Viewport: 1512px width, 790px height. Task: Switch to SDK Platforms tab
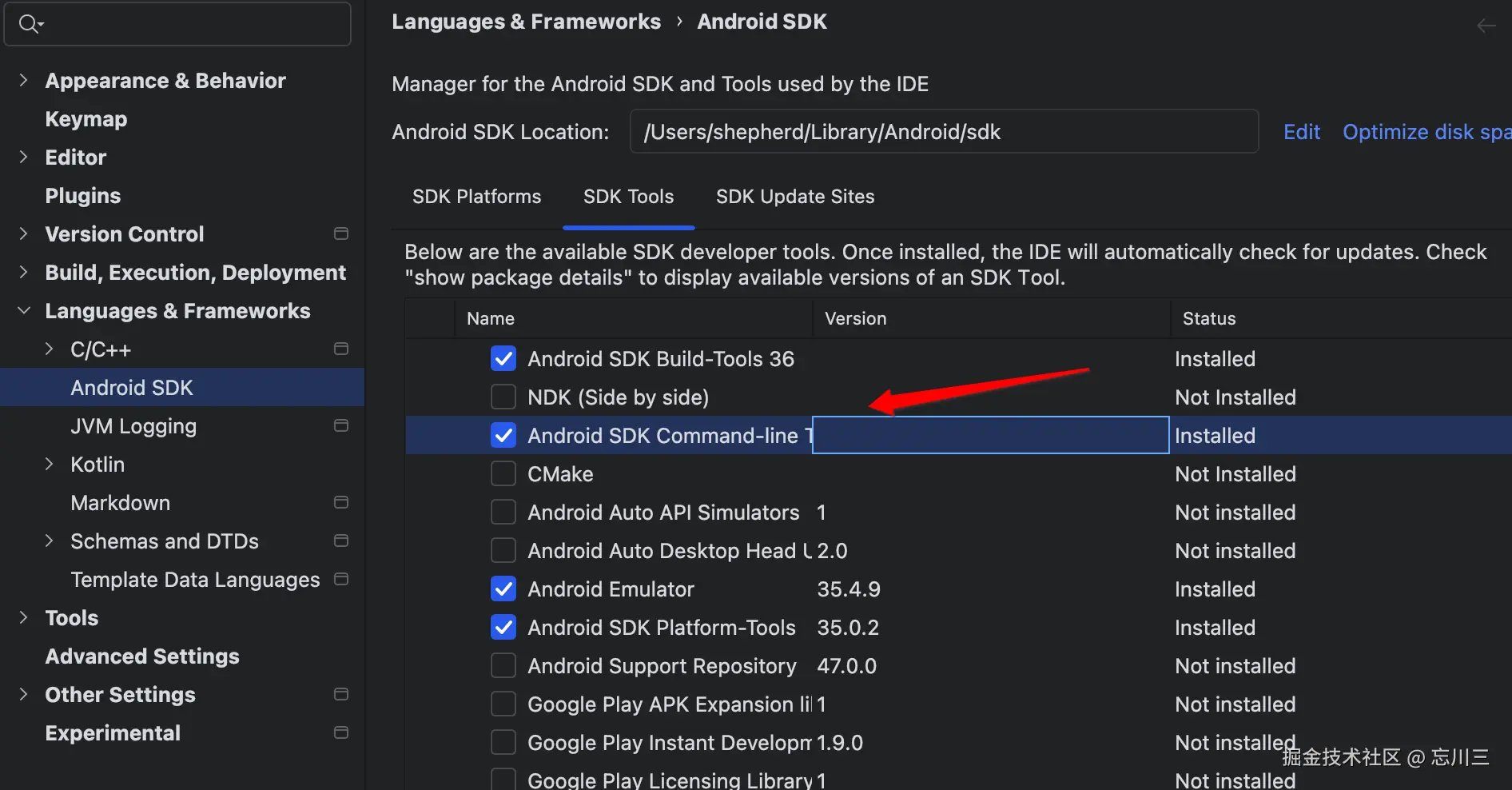coord(476,197)
